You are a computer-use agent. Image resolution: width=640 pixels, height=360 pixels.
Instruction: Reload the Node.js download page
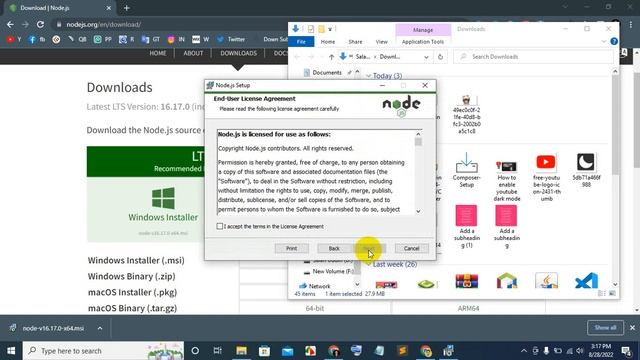pyautogui.click(x=40, y=24)
